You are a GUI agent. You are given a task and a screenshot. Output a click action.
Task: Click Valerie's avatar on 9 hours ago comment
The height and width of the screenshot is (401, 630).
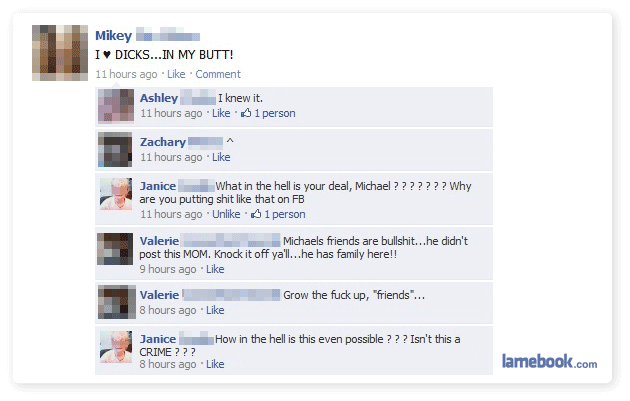click(115, 249)
